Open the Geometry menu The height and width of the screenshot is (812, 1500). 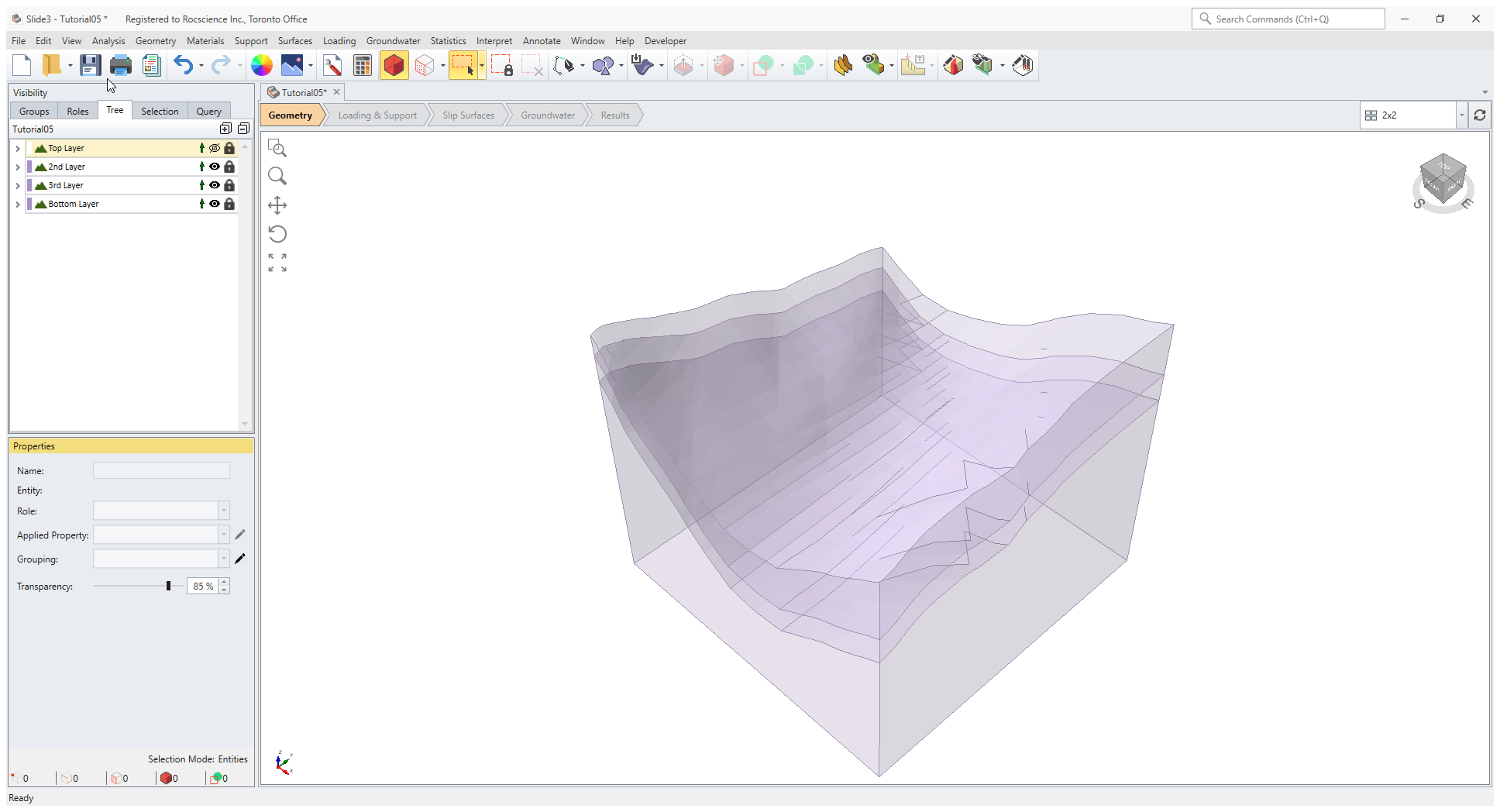[156, 41]
